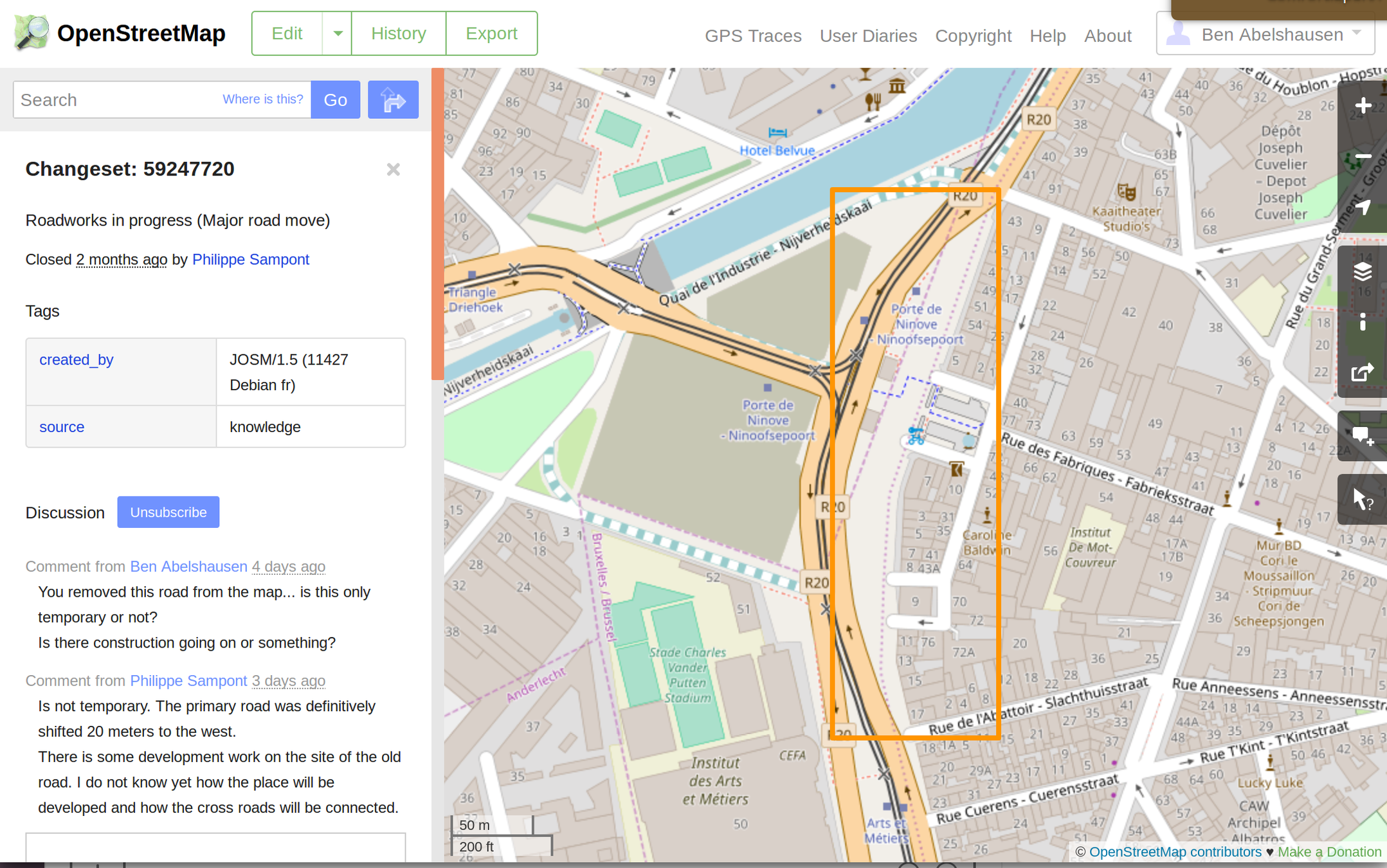The image size is (1387, 868).
Task: Open the History tab
Action: coord(399,33)
